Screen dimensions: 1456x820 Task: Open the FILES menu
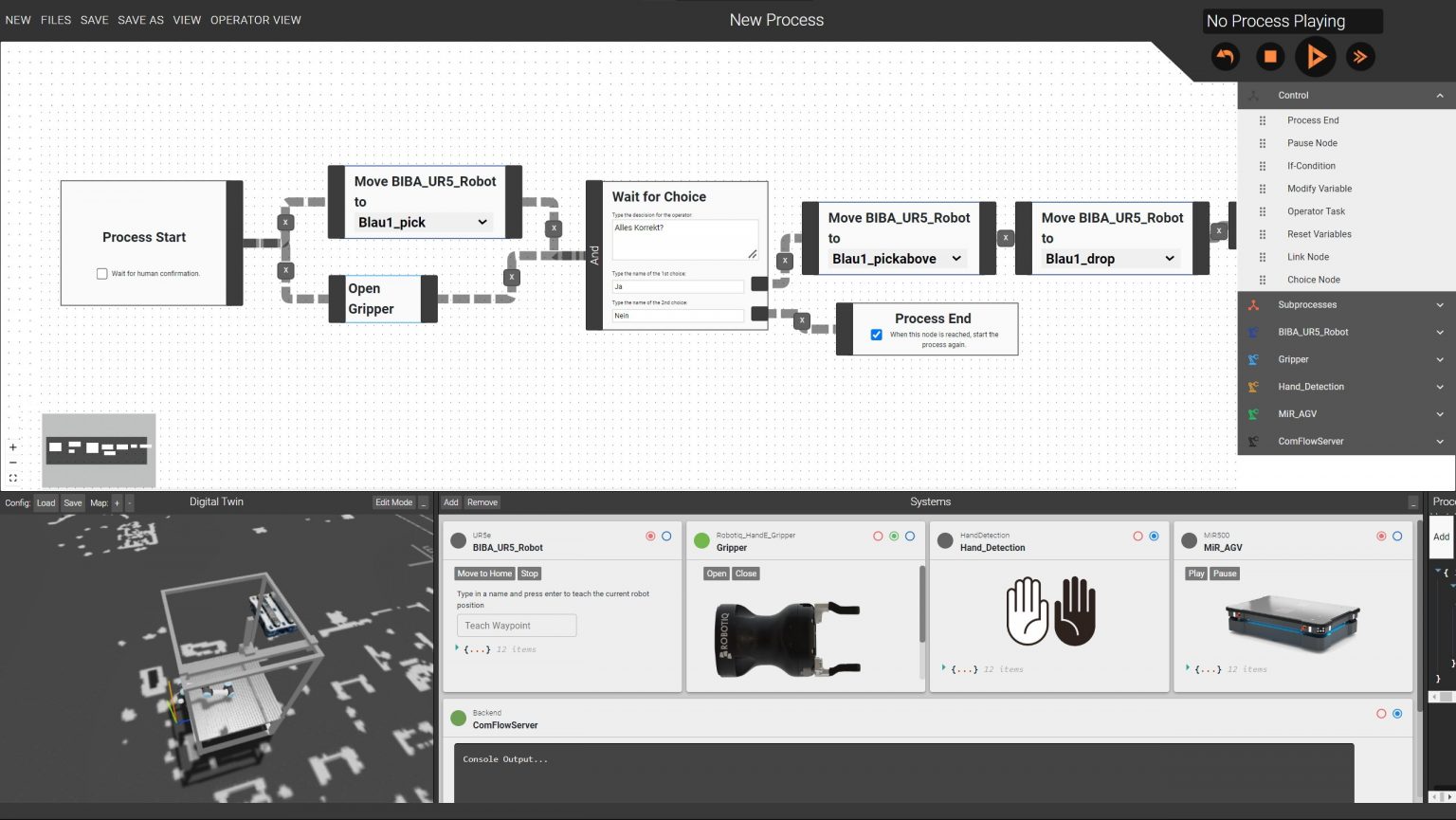click(55, 19)
